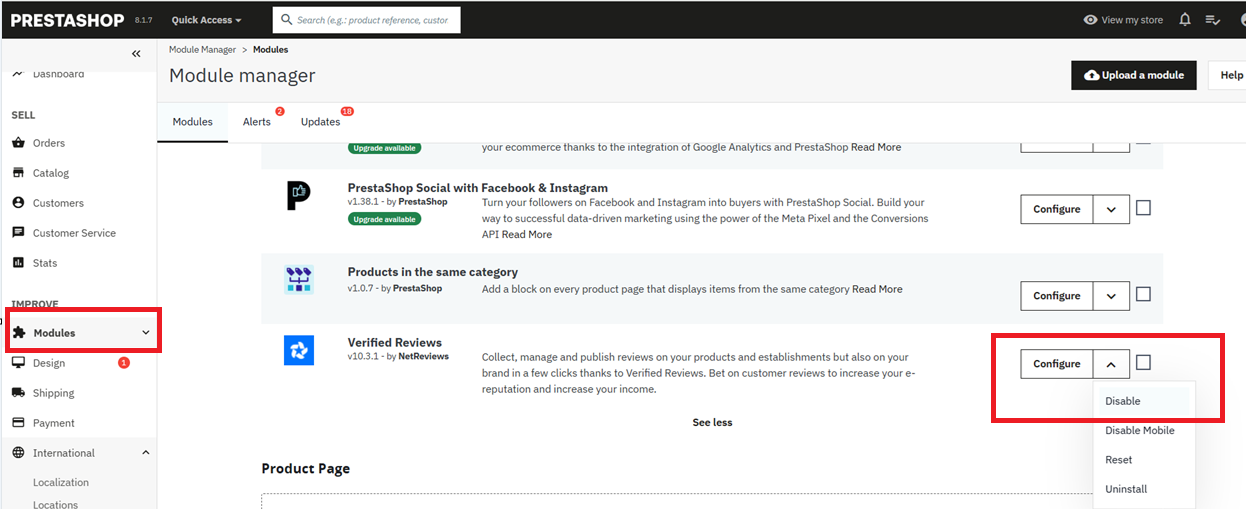Collapse the Verified Reviews action dropdown arrow
This screenshot has width=1246, height=509.
(x=1111, y=364)
